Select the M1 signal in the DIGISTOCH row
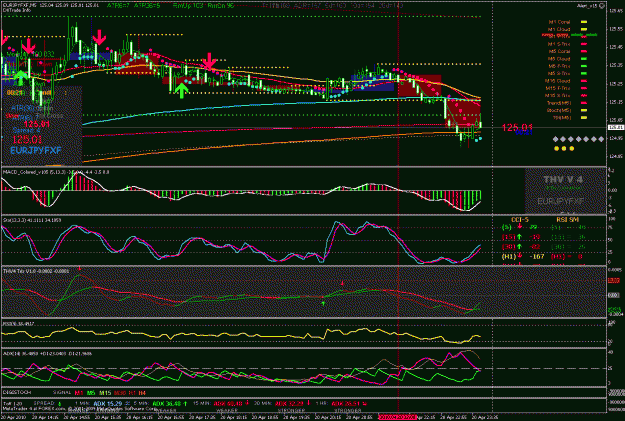625x421 pixels. (79, 393)
